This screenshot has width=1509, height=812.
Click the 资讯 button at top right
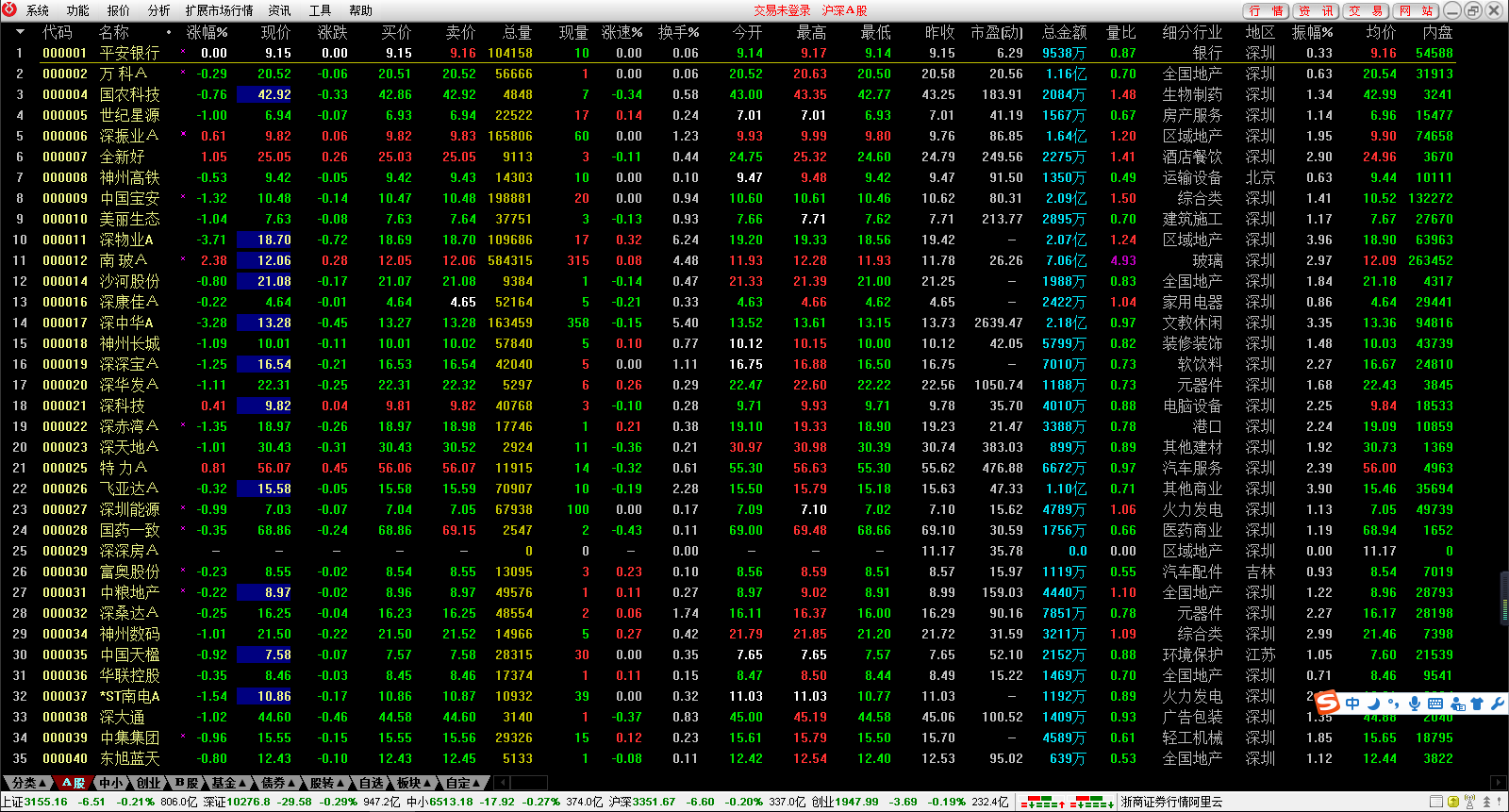coord(1316,10)
